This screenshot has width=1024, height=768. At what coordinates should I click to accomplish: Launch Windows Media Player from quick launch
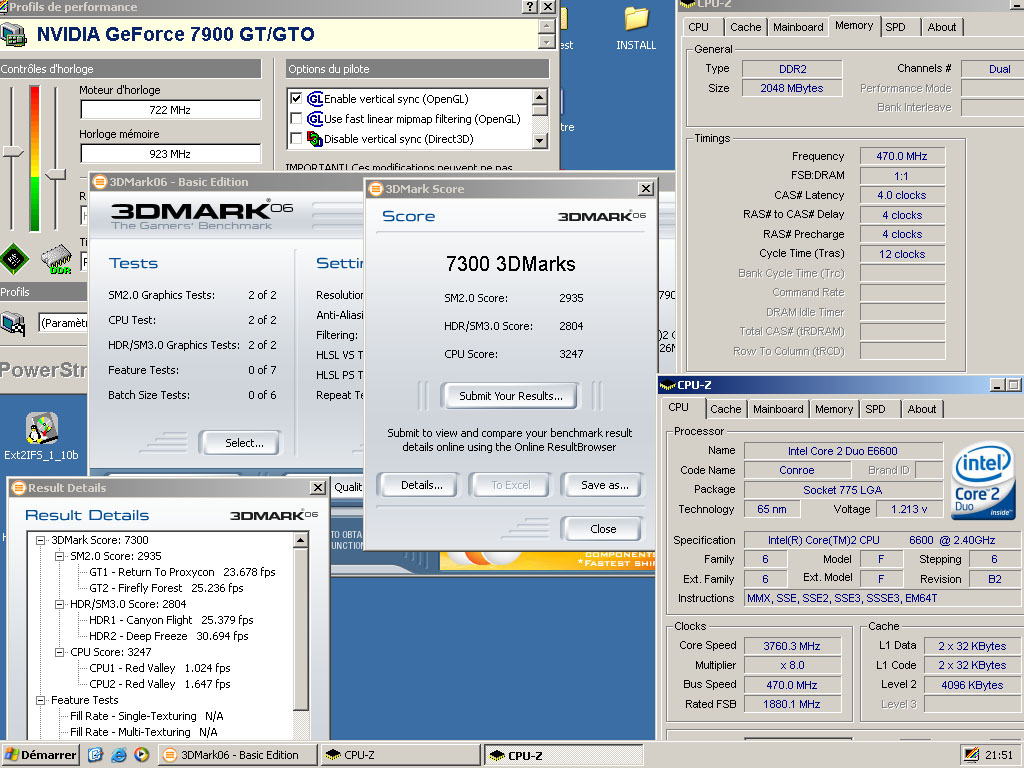pyautogui.click(x=141, y=755)
